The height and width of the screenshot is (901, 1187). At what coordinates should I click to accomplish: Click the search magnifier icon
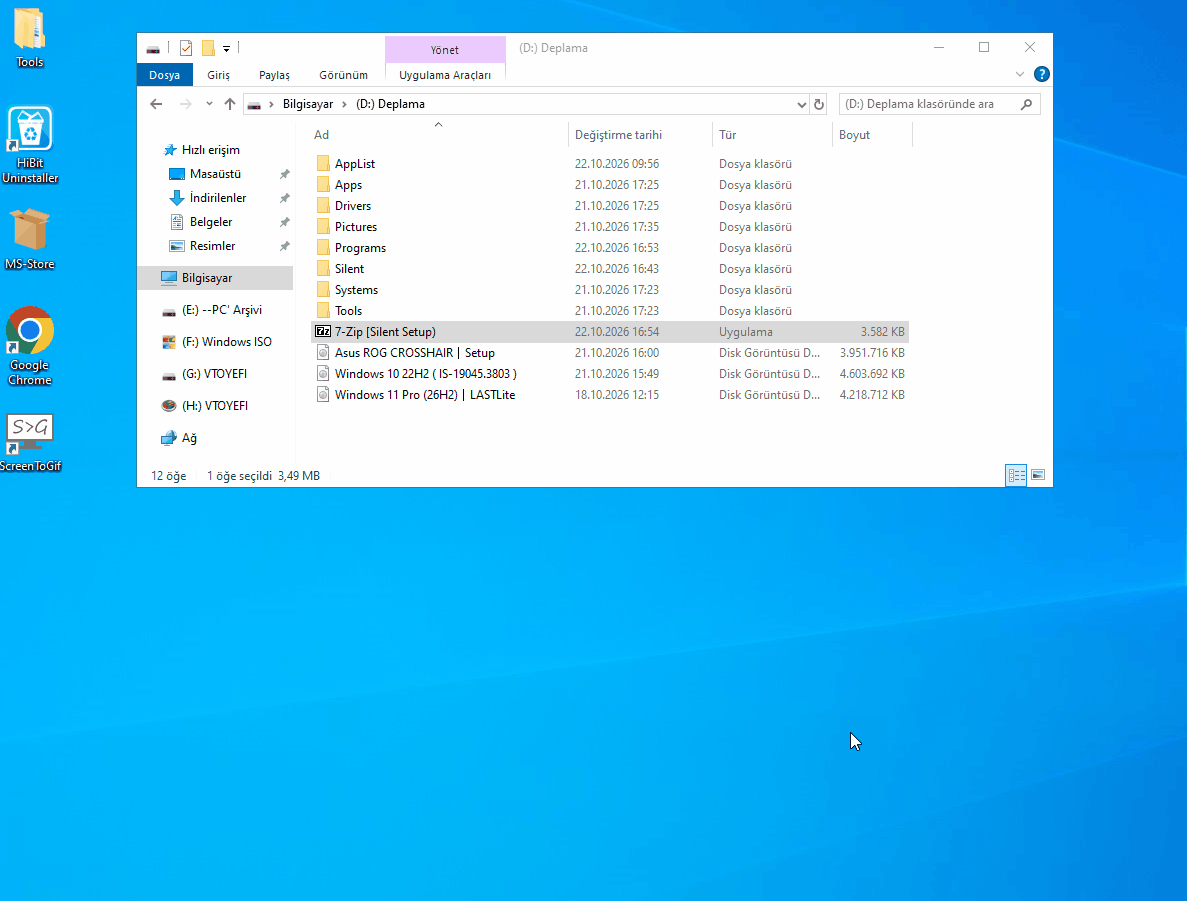[x=1027, y=104]
